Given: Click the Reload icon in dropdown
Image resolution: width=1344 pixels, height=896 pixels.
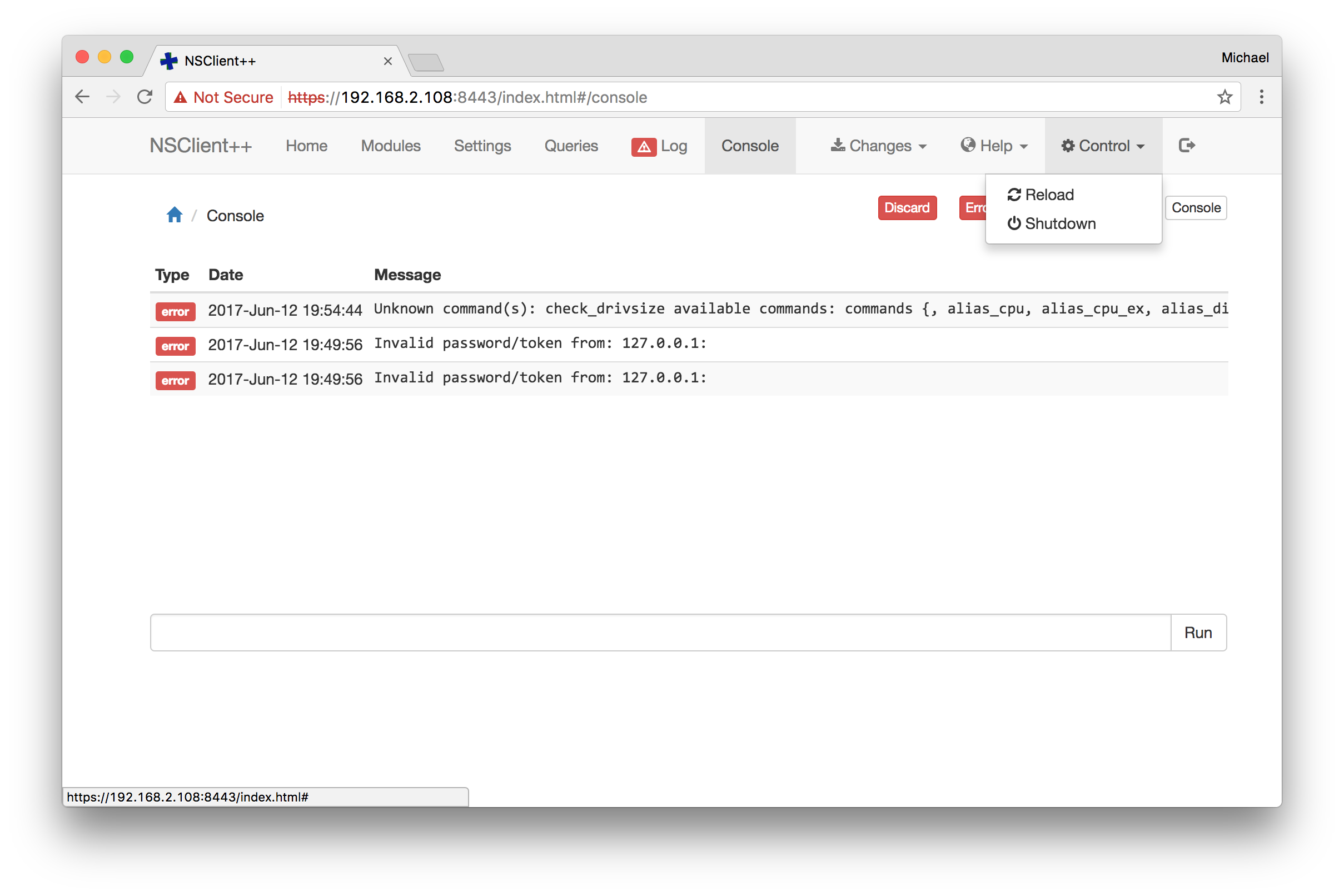Looking at the screenshot, I should pos(1012,194).
